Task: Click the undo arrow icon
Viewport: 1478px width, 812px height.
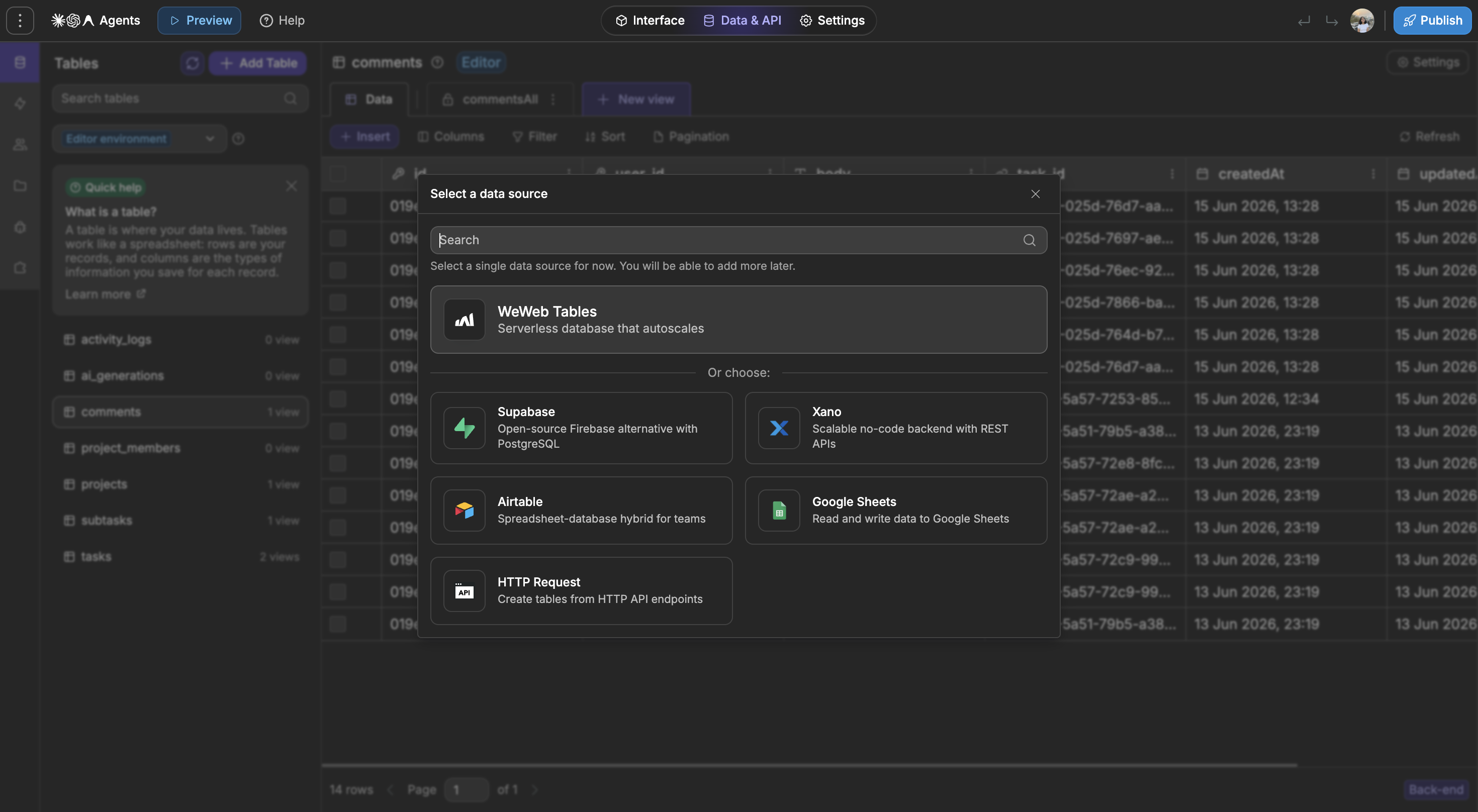Action: click(1304, 21)
